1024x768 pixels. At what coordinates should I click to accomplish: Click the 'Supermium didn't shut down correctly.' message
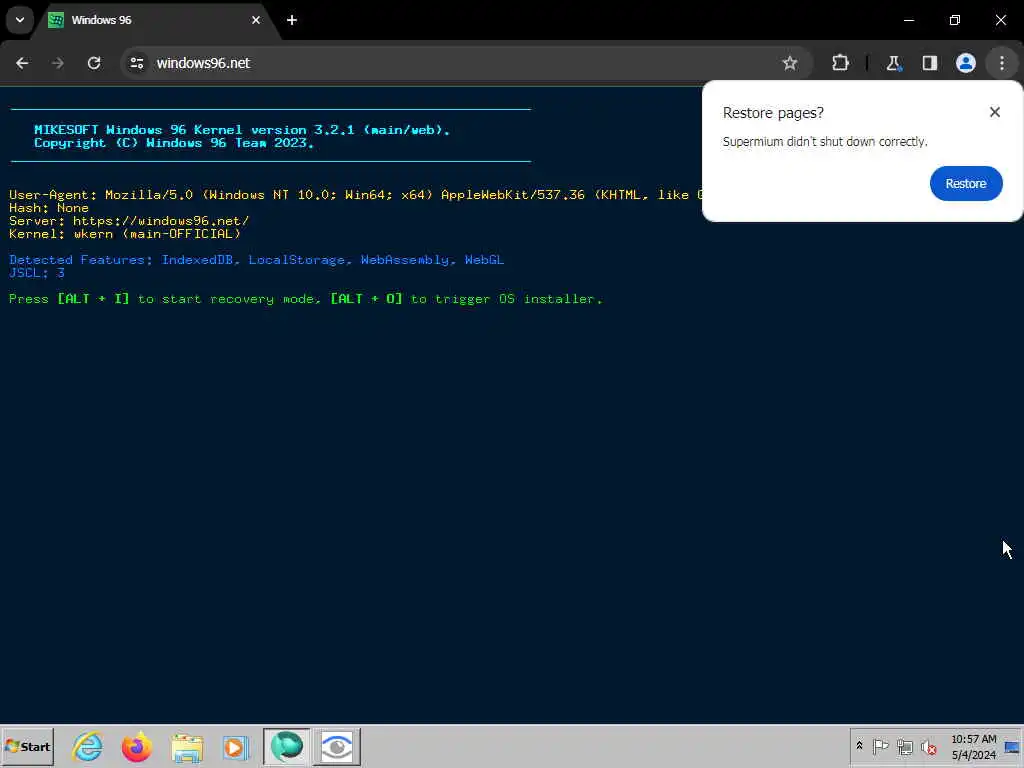(825, 142)
